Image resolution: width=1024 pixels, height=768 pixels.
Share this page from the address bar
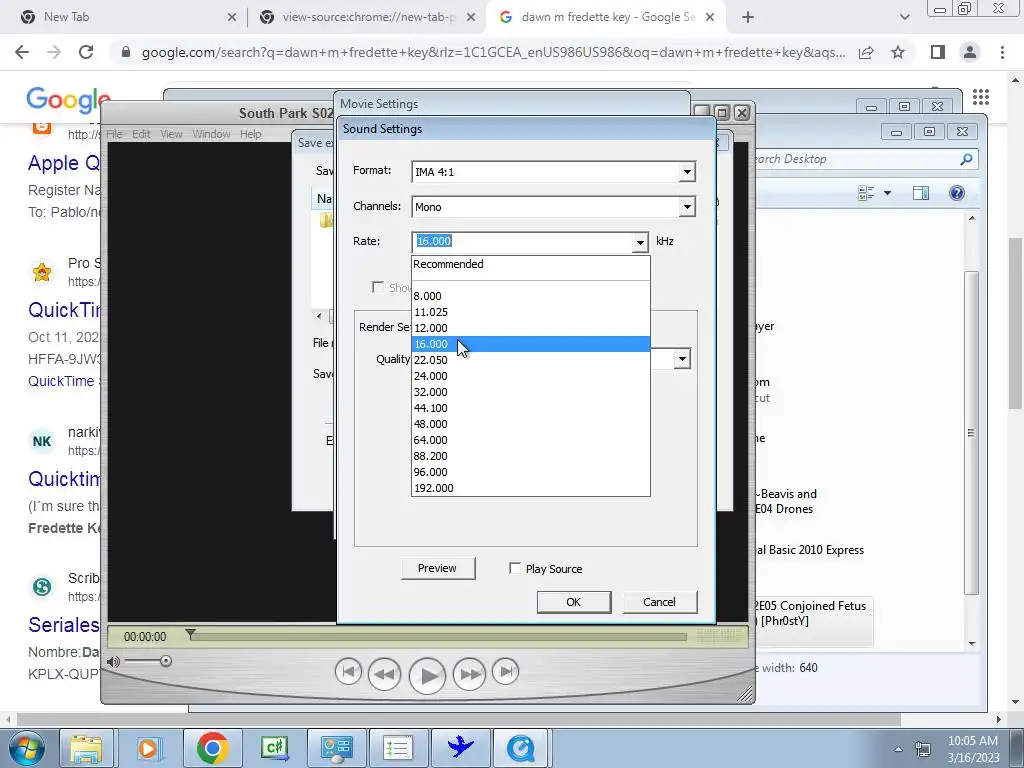[866, 52]
